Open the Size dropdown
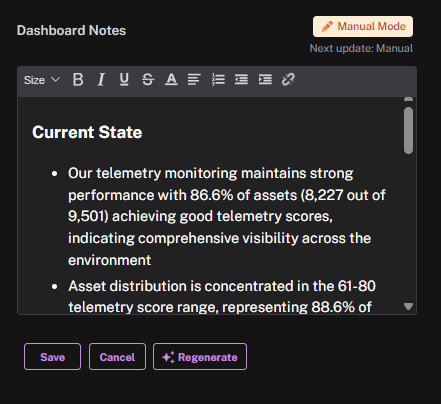The width and height of the screenshot is (441, 404). tap(42, 80)
